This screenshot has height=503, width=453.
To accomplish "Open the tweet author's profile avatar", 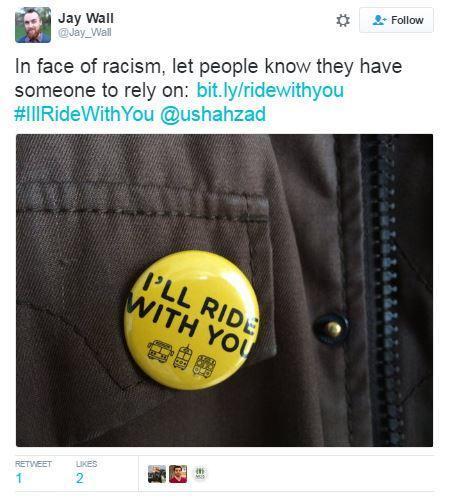I will point(33,25).
